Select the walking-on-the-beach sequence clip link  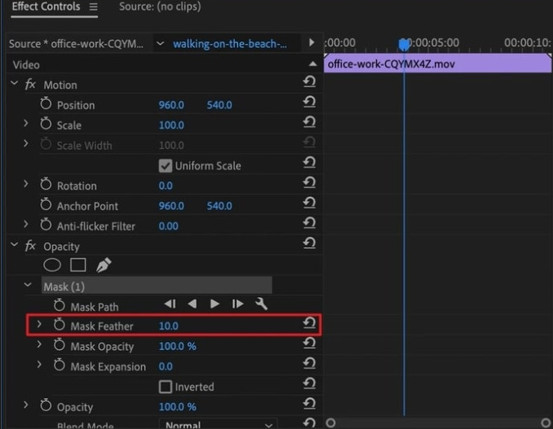(230, 44)
